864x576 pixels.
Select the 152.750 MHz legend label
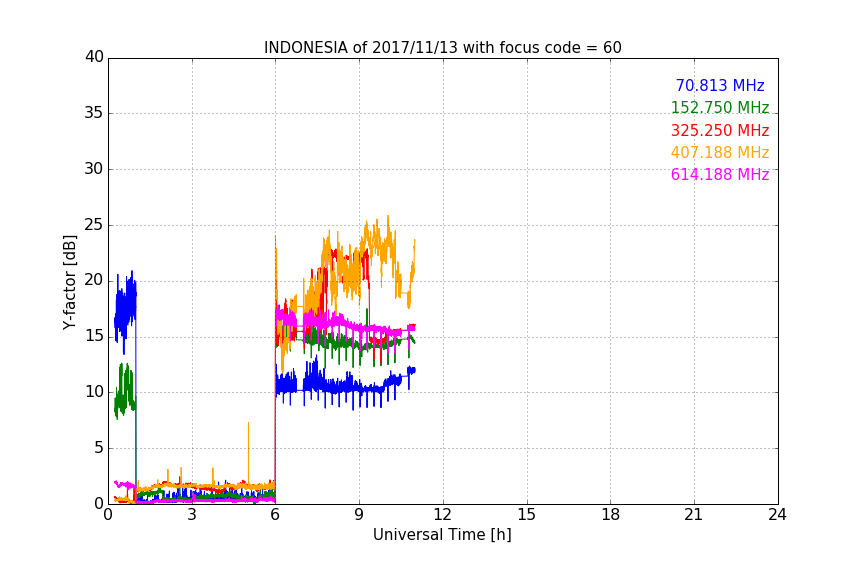(x=720, y=107)
